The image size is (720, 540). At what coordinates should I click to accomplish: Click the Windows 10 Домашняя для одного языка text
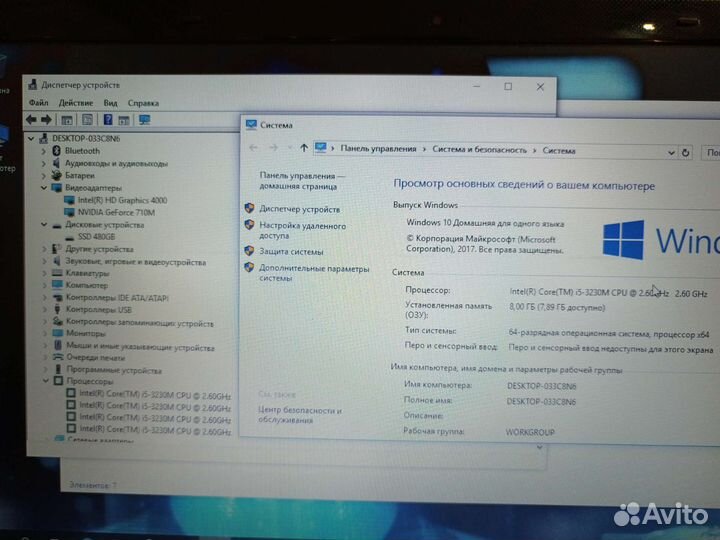coord(485,223)
